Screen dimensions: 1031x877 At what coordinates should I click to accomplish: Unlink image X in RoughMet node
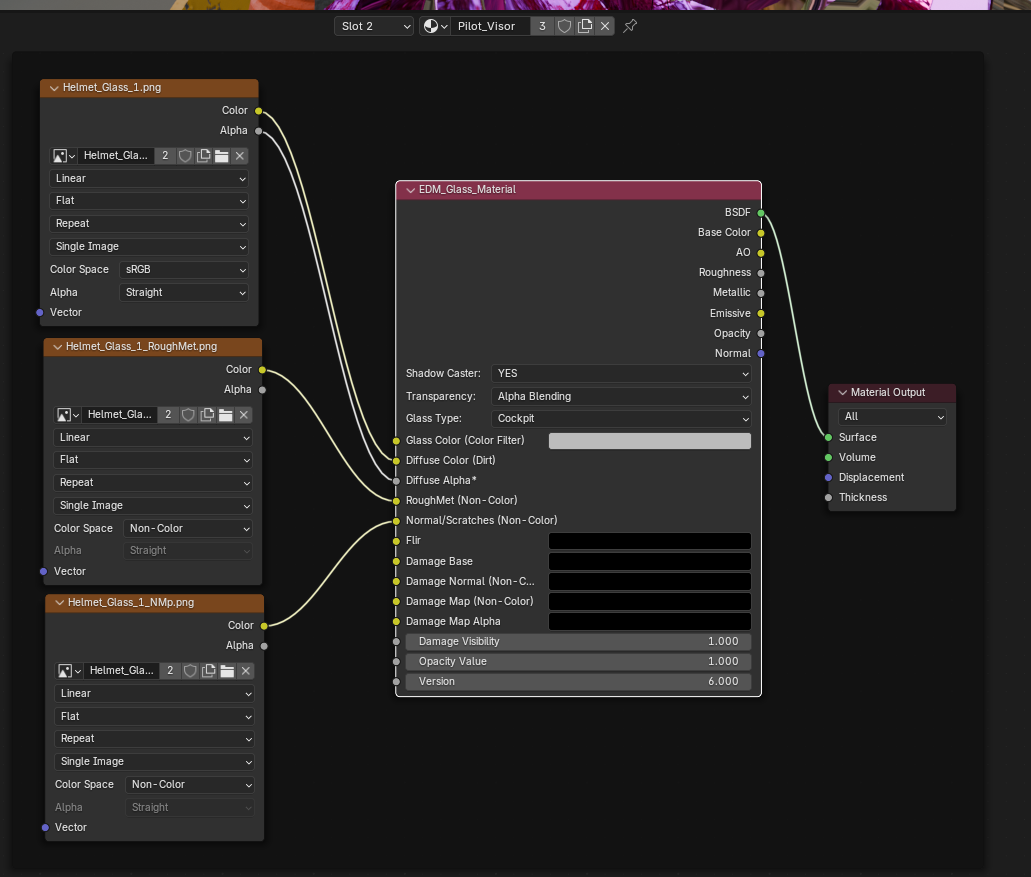click(244, 415)
